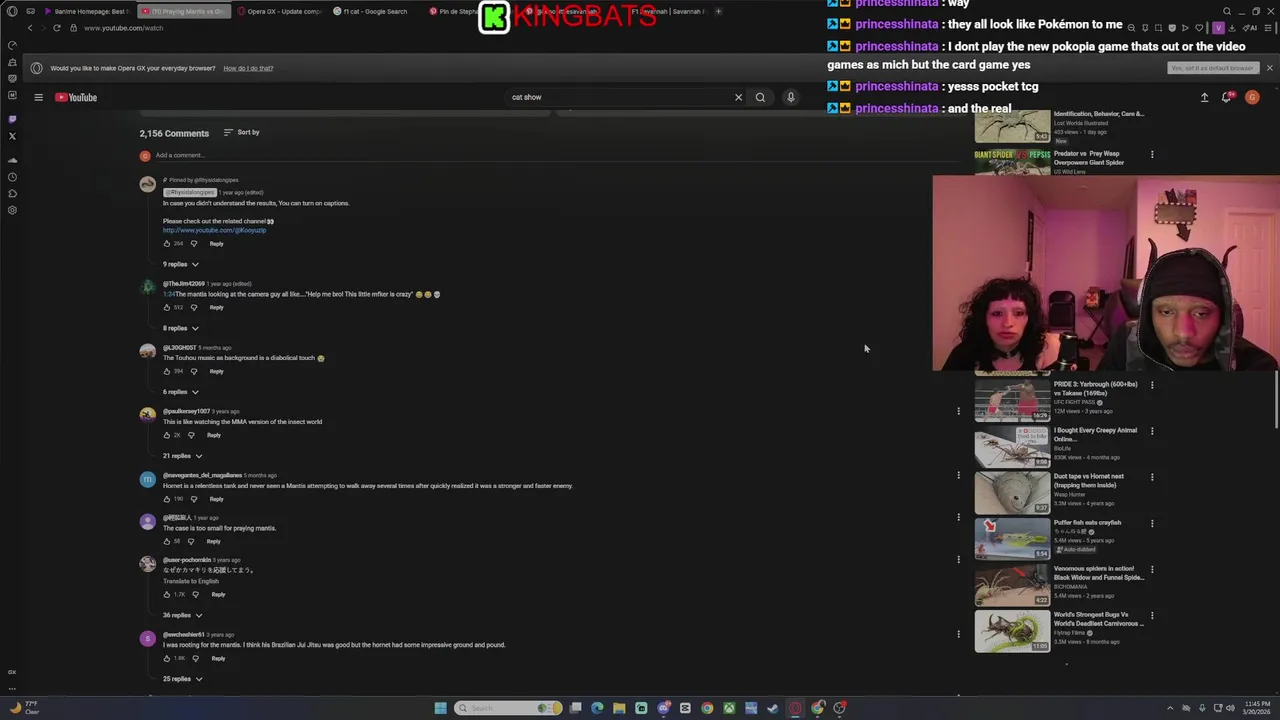Clear the 'cat show' search text

[738, 97]
